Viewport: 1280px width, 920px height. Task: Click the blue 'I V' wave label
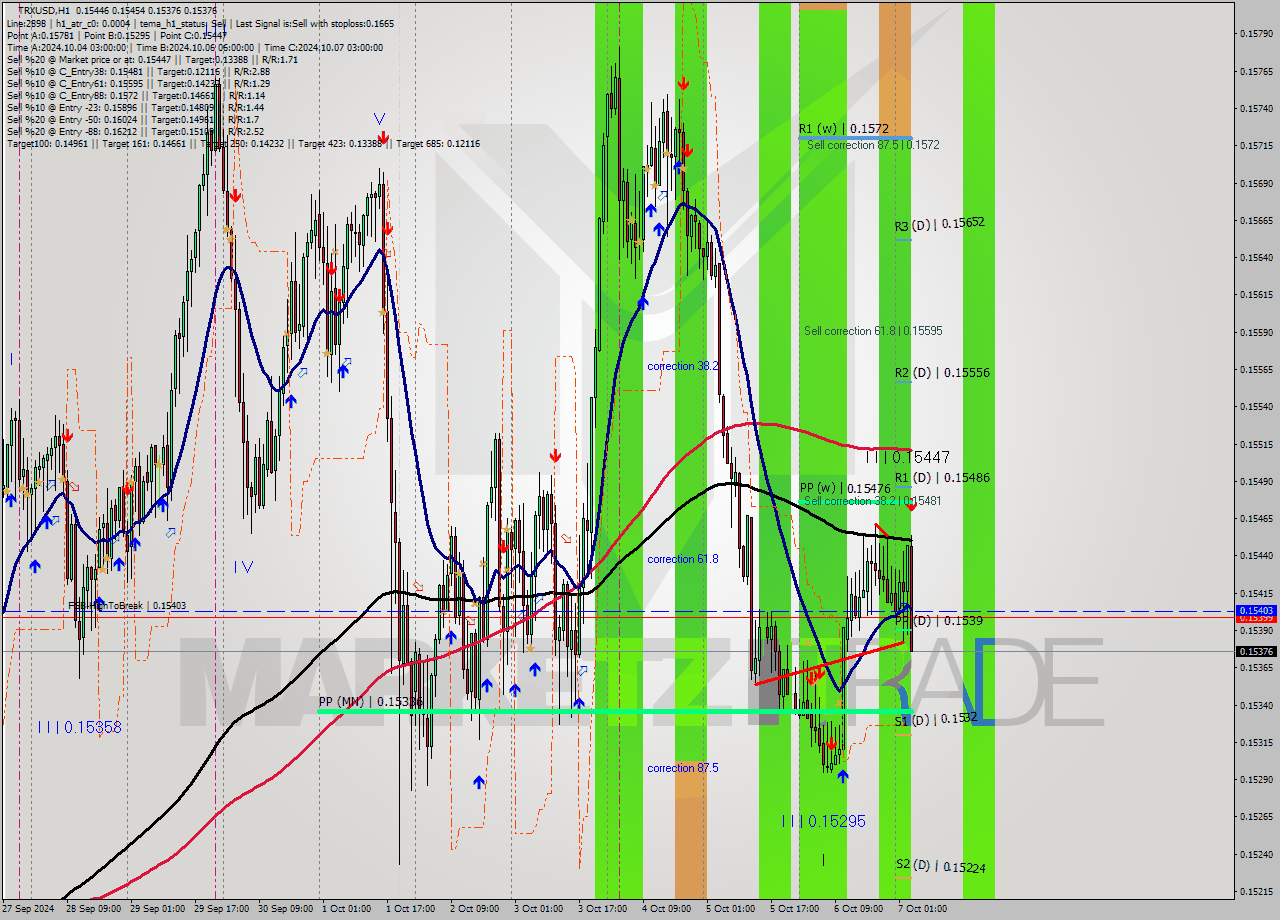point(244,567)
